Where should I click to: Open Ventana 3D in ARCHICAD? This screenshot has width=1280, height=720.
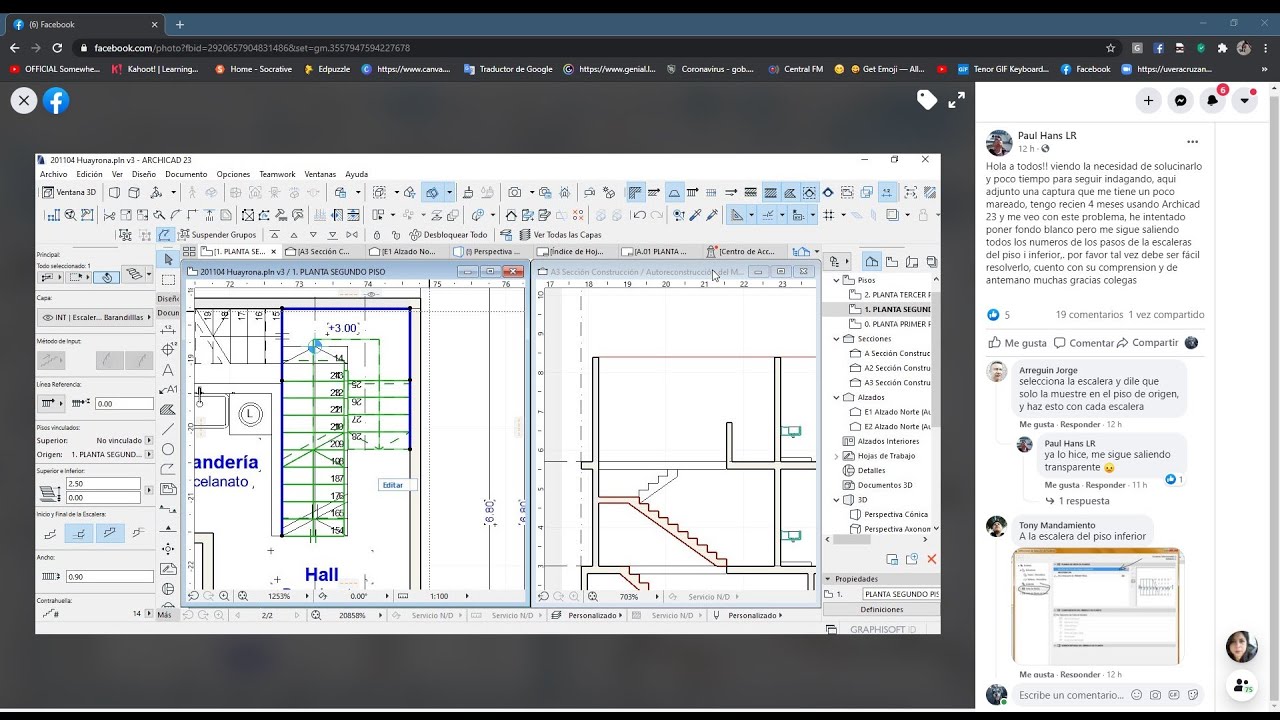coord(69,192)
